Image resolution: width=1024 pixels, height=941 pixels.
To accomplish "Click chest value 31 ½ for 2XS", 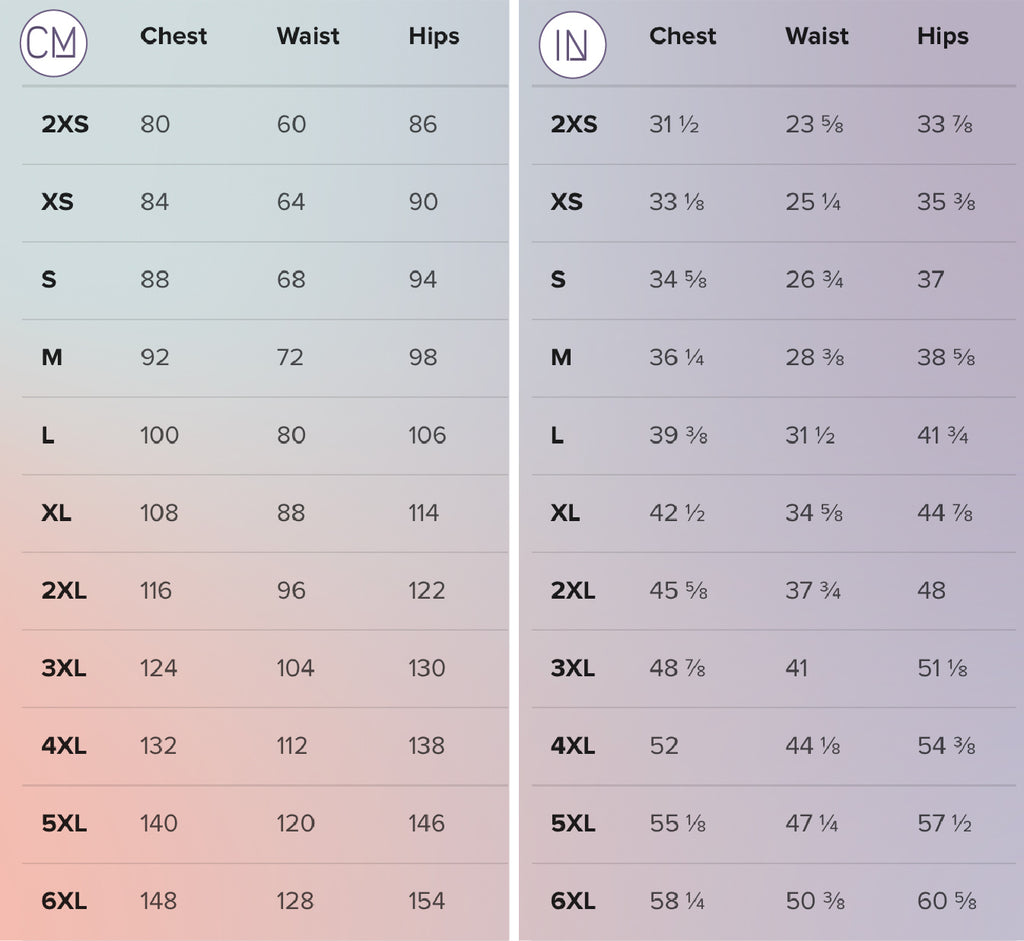I will click(674, 125).
